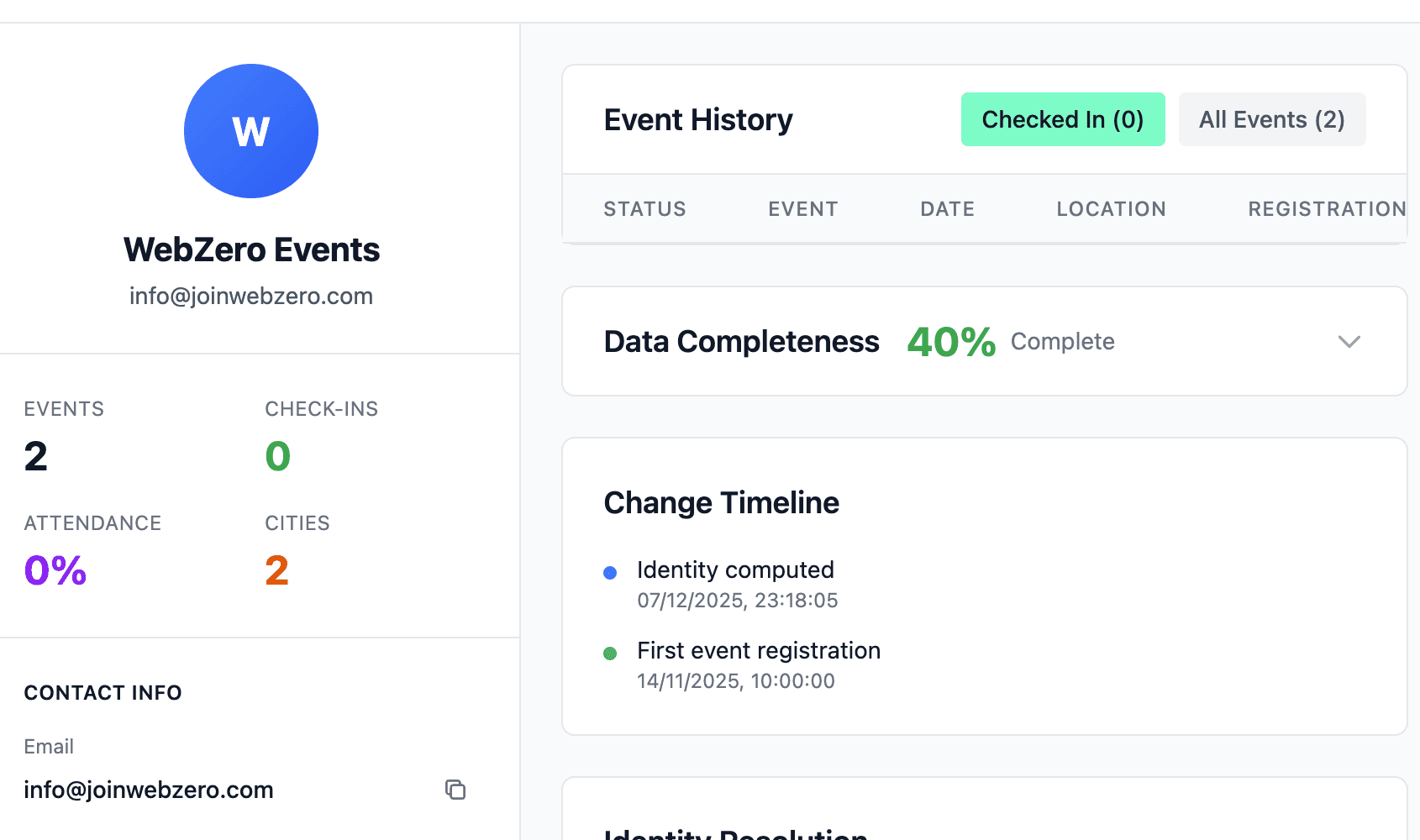The width and height of the screenshot is (1420, 840).
Task: Click the timestamp 14/11/2025, 10:00:00
Action: (x=736, y=681)
